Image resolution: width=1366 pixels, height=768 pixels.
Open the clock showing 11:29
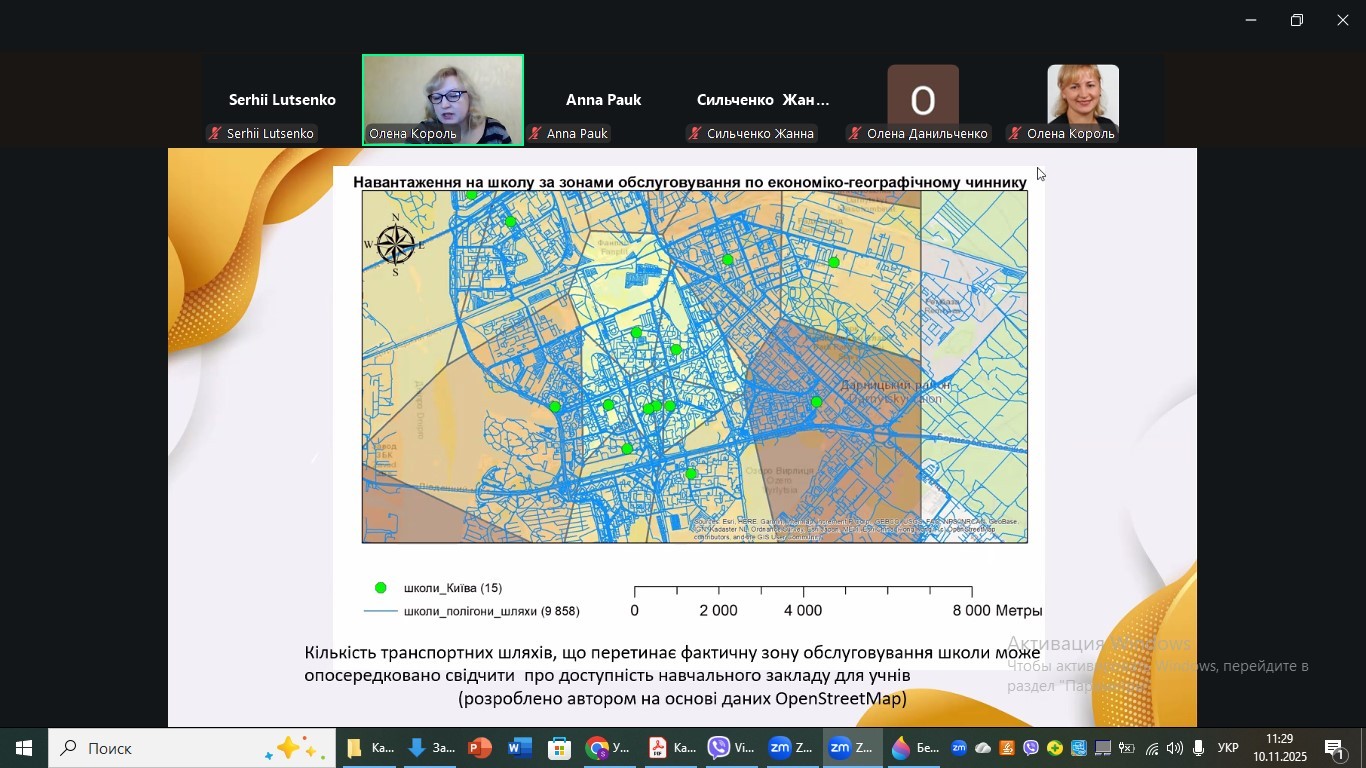(x=1279, y=748)
